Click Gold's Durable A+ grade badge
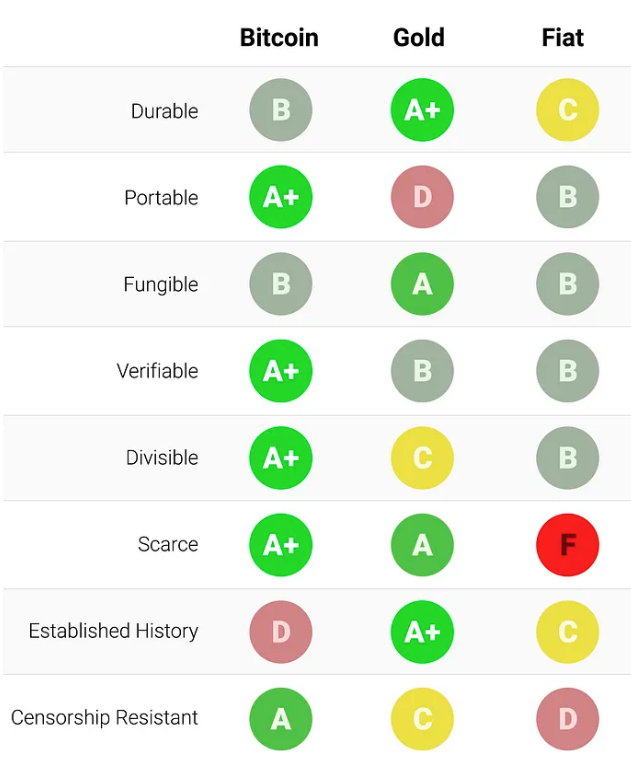Viewport: 631px width, 769px height. 422,110
